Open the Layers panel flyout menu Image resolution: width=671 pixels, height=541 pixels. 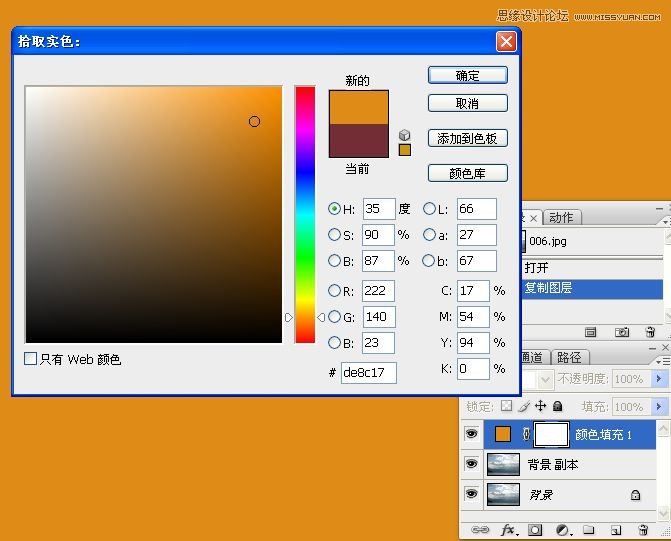click(x=664, y=362)
